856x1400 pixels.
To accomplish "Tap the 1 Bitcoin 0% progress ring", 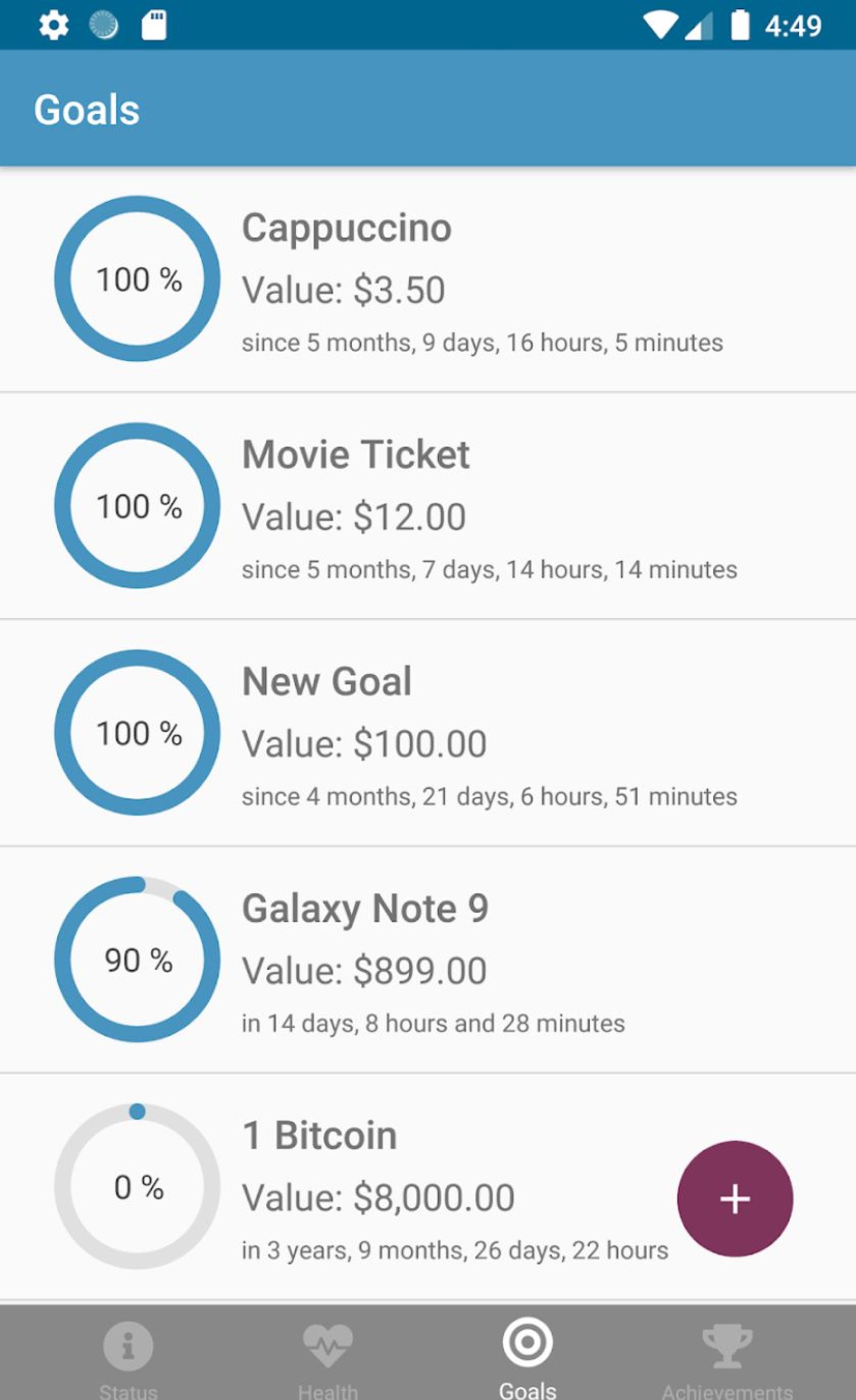I will pos(137,1187).
